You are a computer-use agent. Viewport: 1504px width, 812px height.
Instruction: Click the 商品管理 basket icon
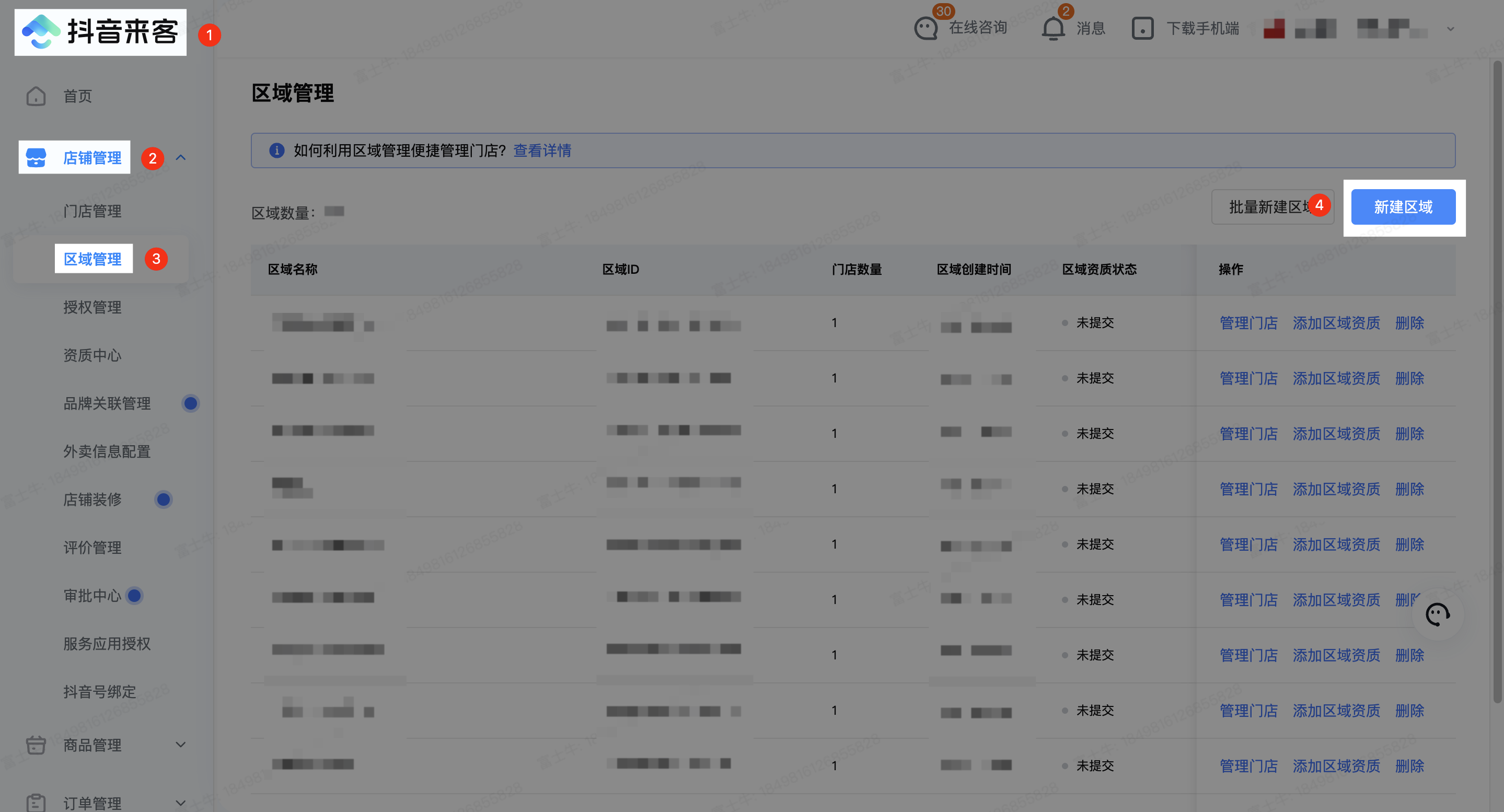point(36,745)
